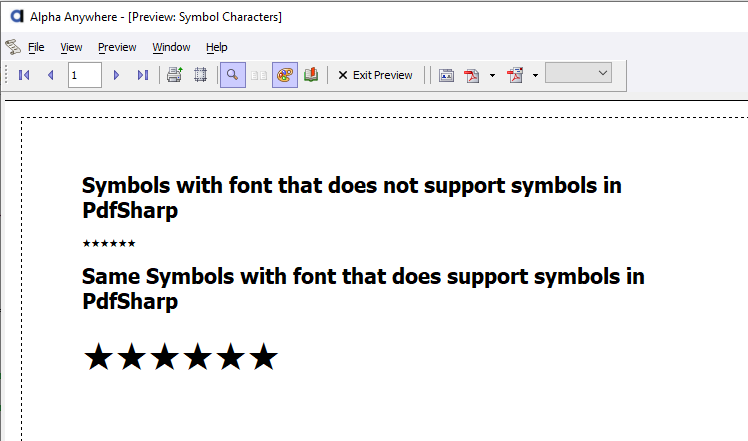Click the row of large stars
Viewport: 748px width, 441px height.
pyautogui.click(x=180, y=357)
